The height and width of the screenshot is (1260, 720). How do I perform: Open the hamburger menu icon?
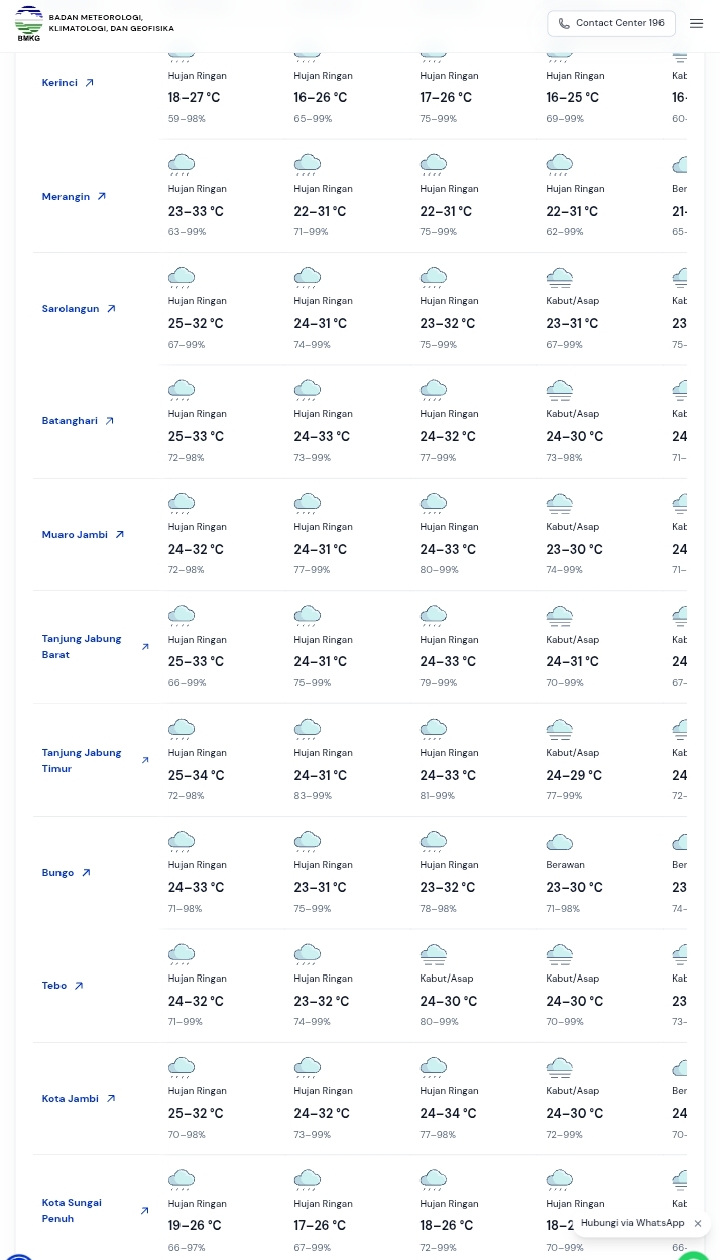(696, 23)
